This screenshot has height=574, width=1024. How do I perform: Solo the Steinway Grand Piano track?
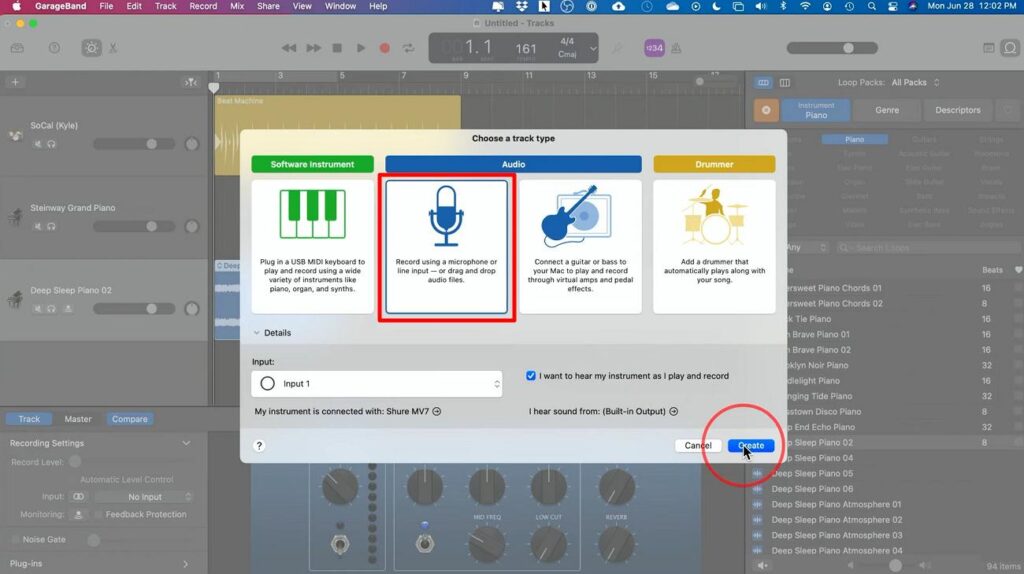click(51, 226)
